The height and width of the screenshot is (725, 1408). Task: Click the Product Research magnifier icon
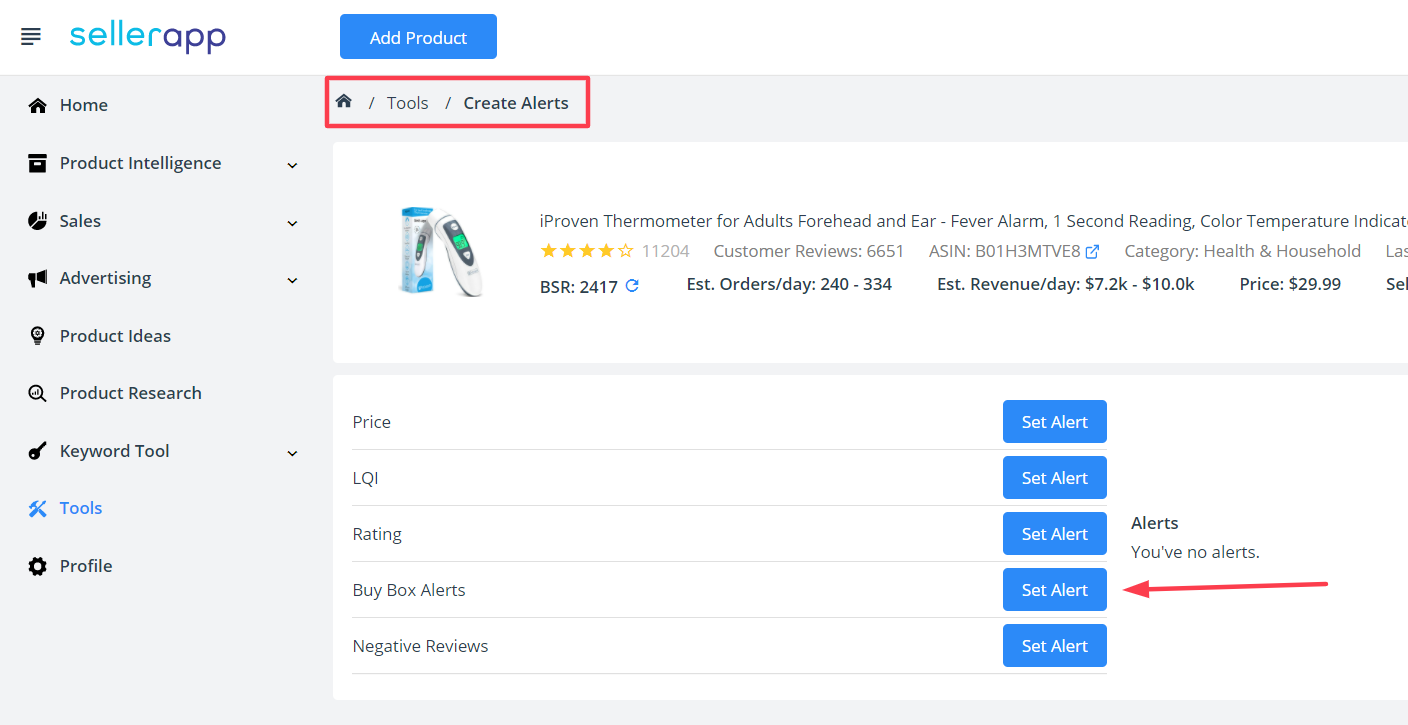(37, 393)
